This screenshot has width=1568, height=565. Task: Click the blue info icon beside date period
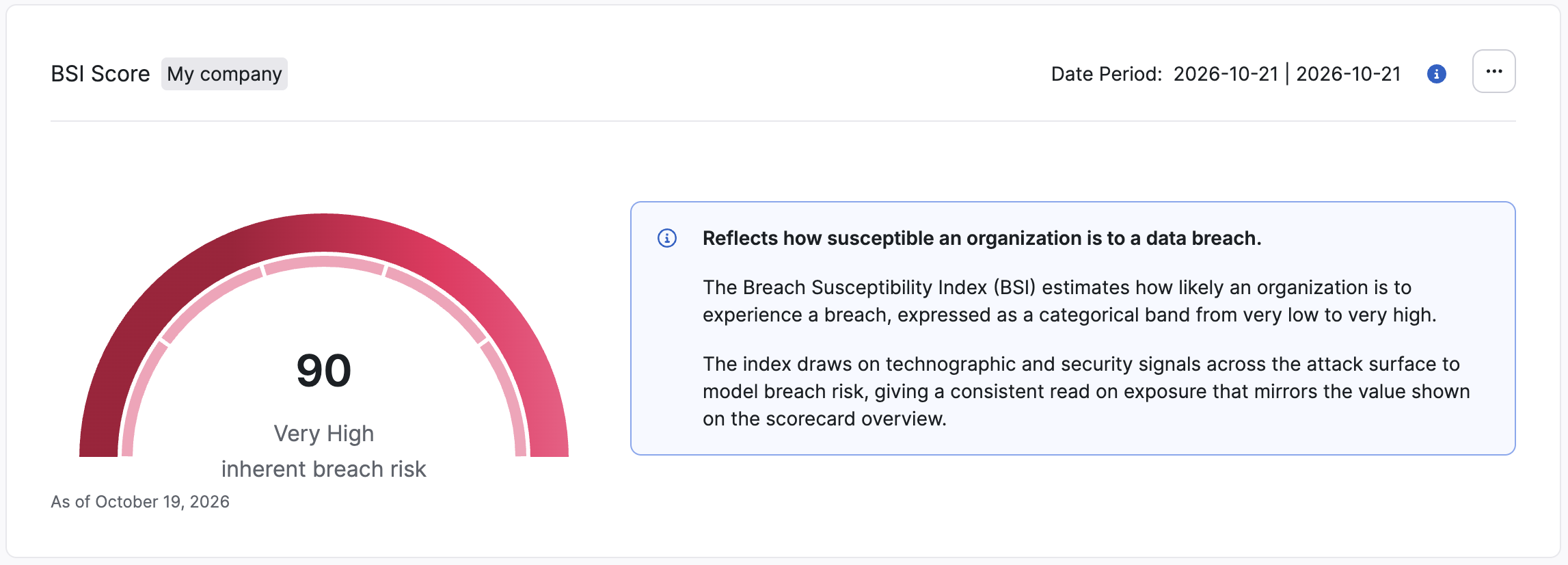click(x=1436, y=74)
